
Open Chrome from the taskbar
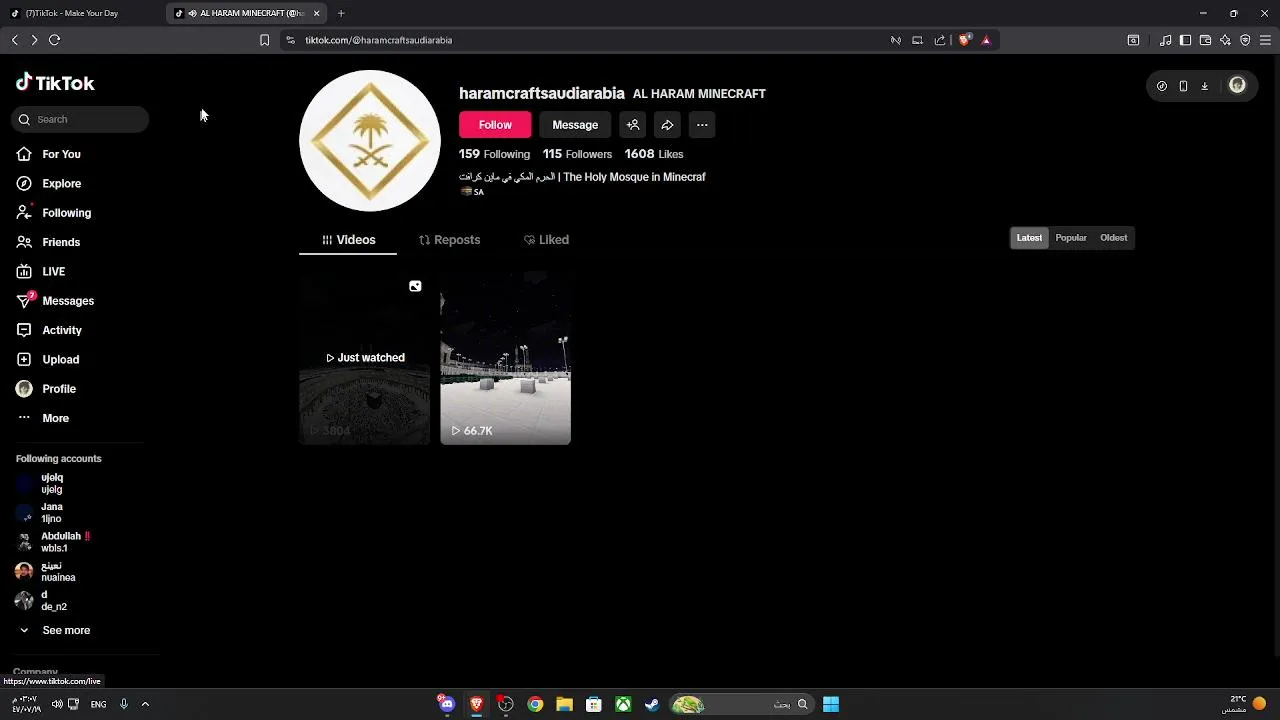click(x=535, y=704)
